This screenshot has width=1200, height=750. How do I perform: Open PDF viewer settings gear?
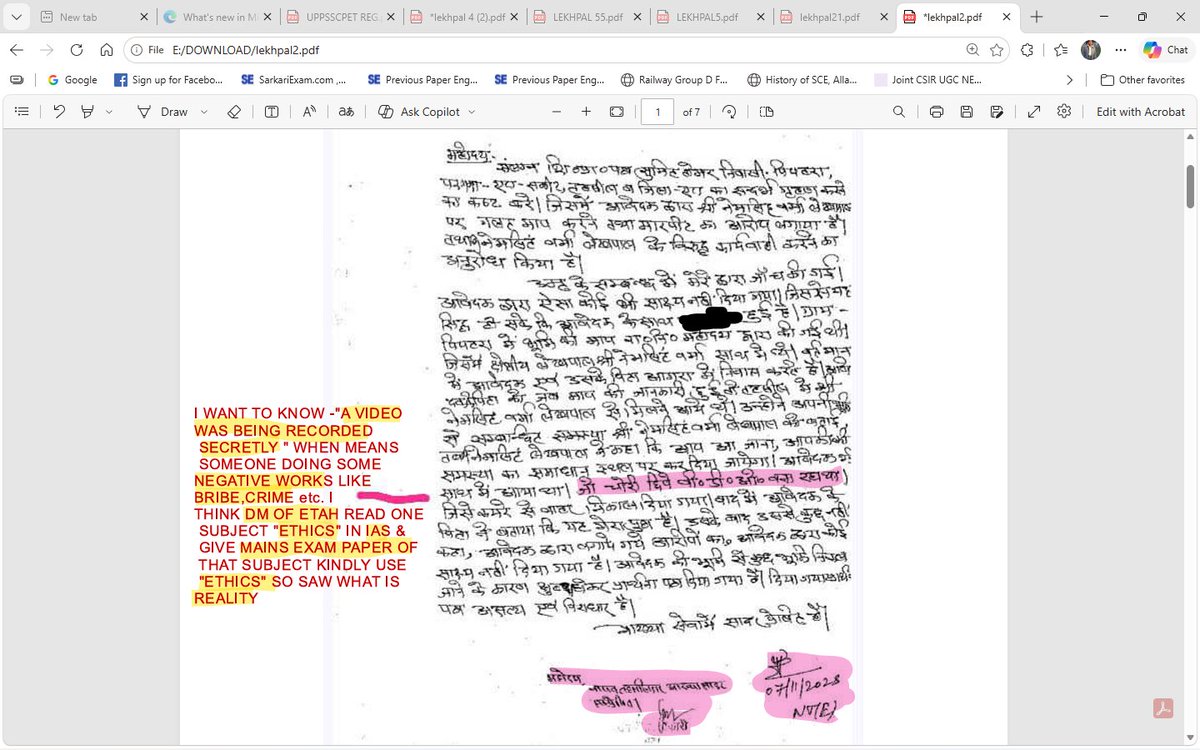tap(1064, 112)
